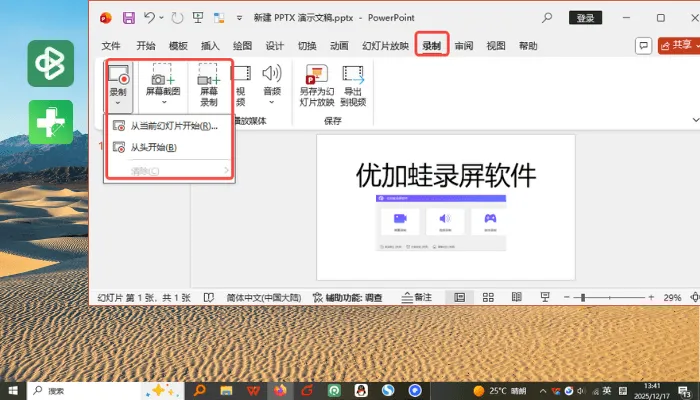Image resolution: width=700 pixels, height=400 pixels.
Task: Switch to the 模板 tab
Action: tap(178, 46)
